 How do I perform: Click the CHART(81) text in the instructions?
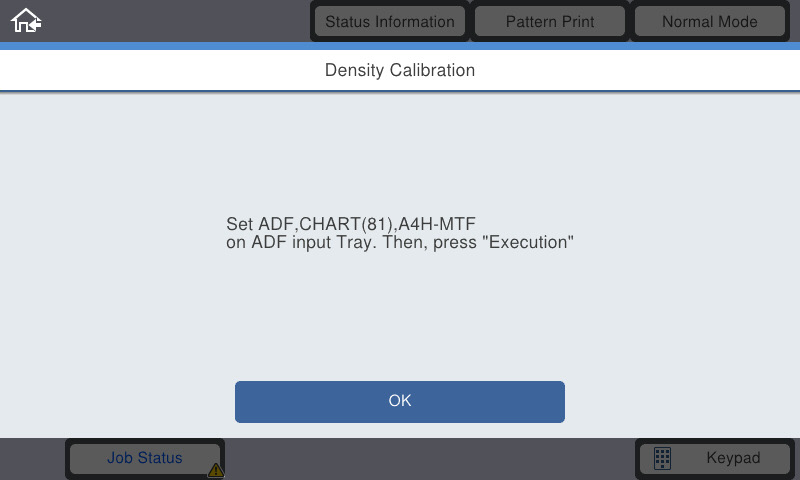coord(346,224)
